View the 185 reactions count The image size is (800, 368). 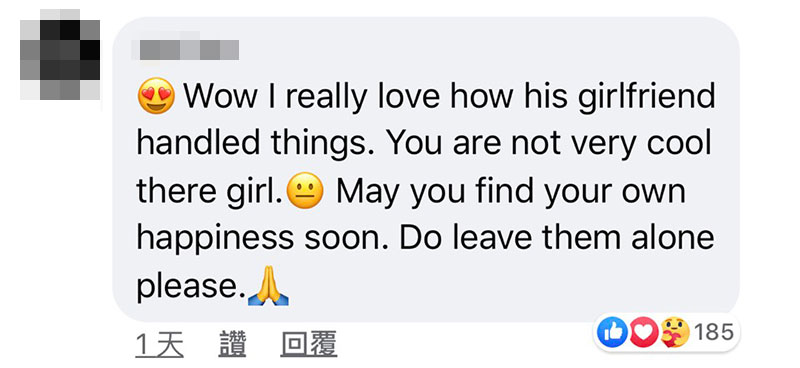tap(714, 333)
